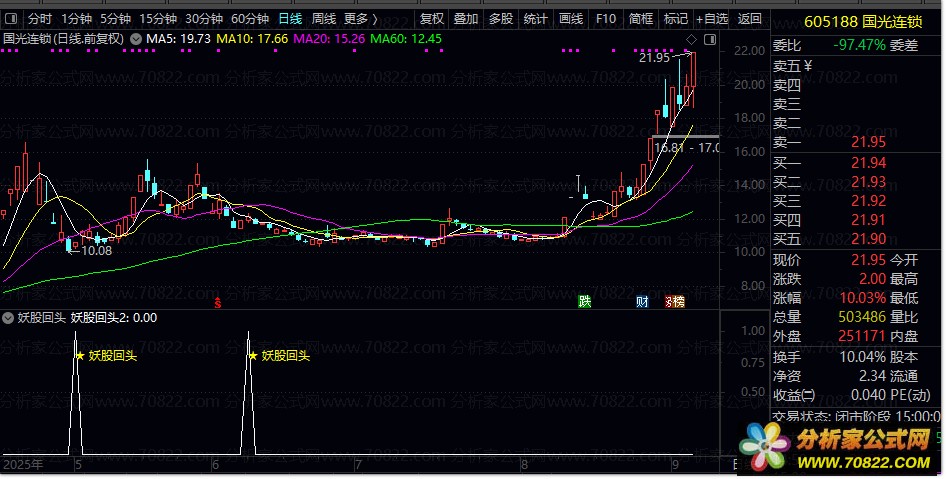This screenshot has height=479, width=947.
Task: Click the 换手 10.04% value
Action: [x=863, y=358]
